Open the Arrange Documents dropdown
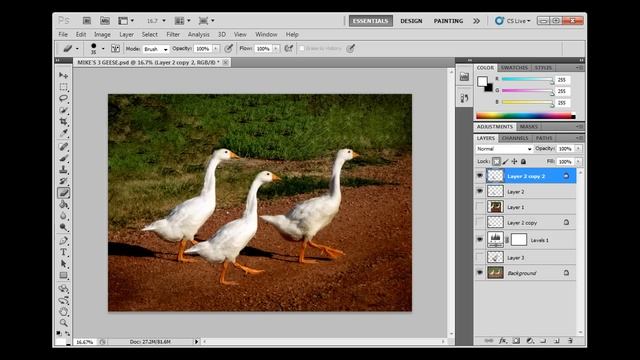Viewport: 640px width, 360px height. click(182, 20)
